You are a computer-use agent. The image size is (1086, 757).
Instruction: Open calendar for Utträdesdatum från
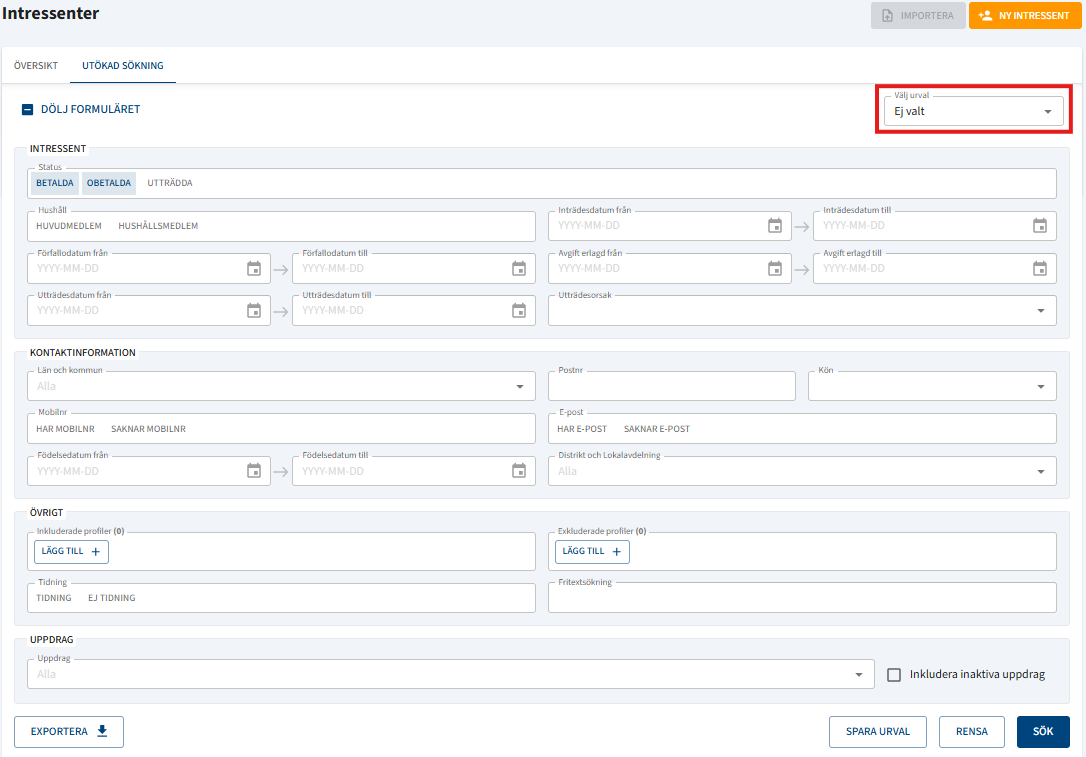click(x=254, y=311)
